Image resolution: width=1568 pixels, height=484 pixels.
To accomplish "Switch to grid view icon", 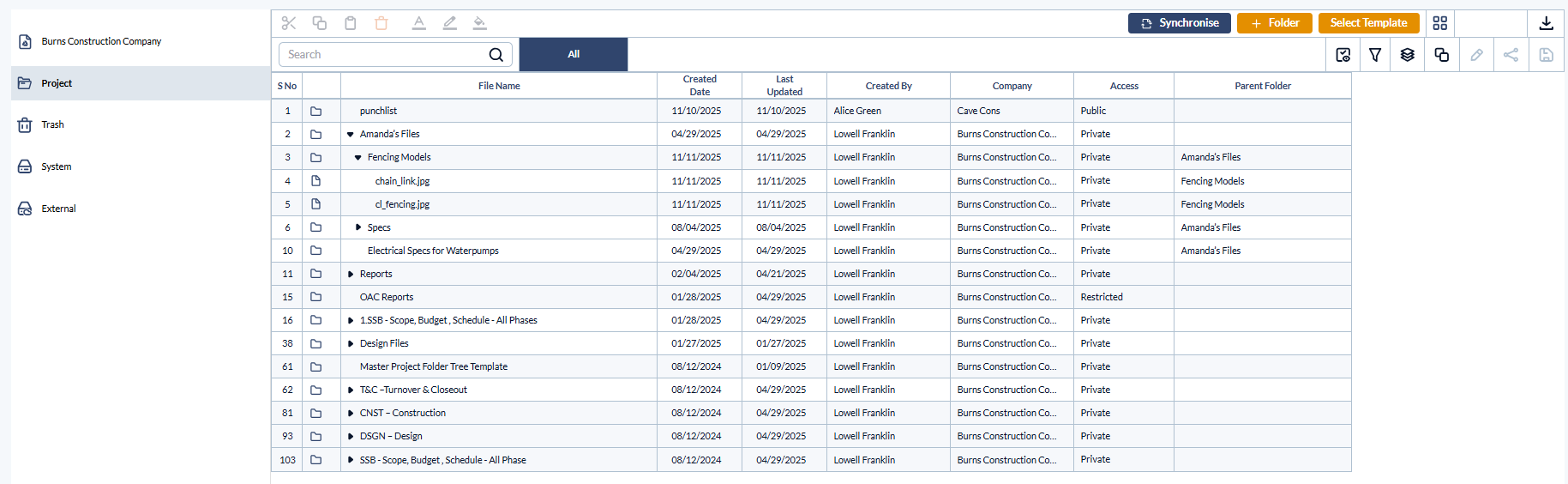I will pyautogui.click(x=1440, y=23).
